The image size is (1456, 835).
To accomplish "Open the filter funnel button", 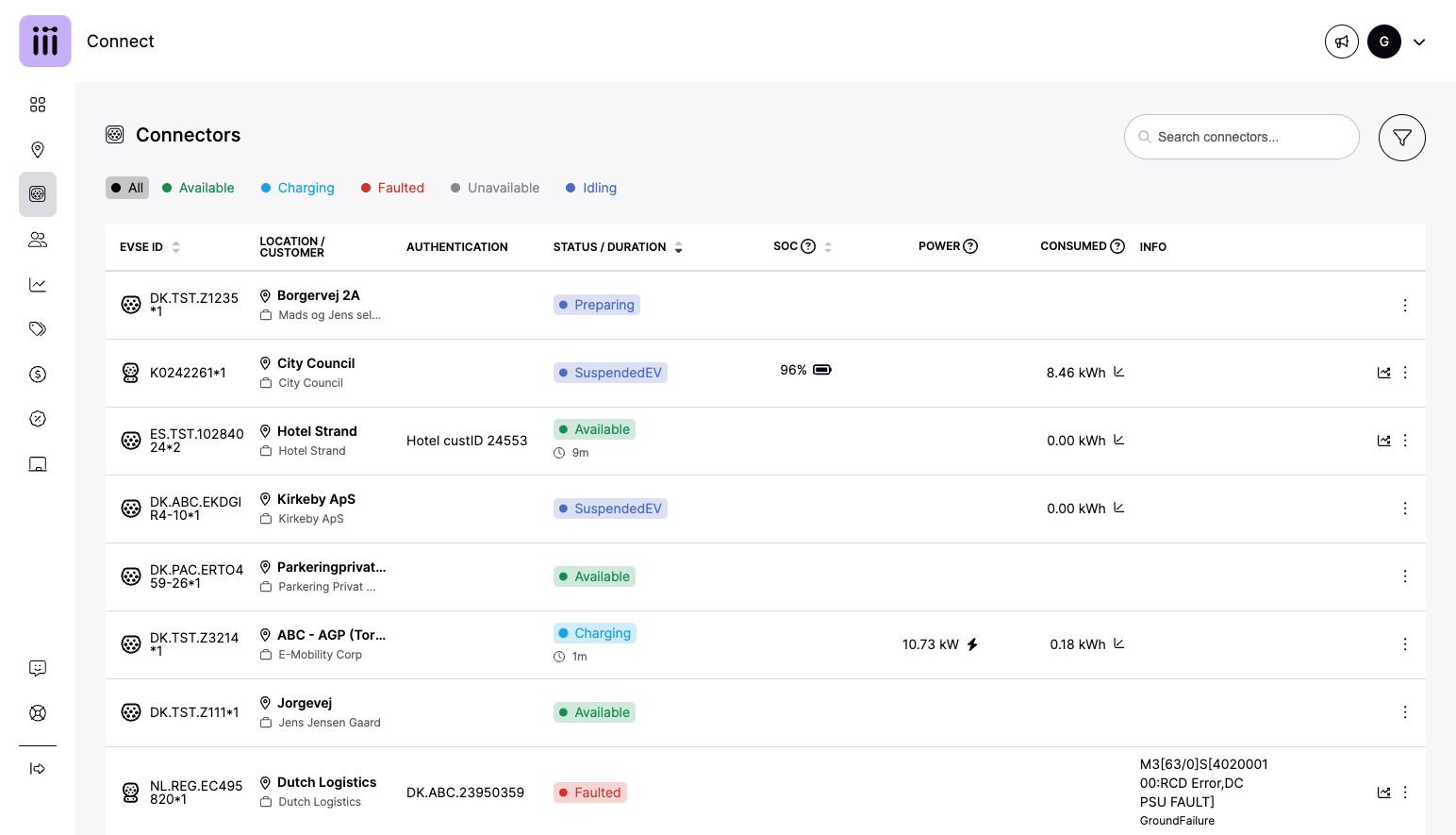I will click(x=1401, y=138).
